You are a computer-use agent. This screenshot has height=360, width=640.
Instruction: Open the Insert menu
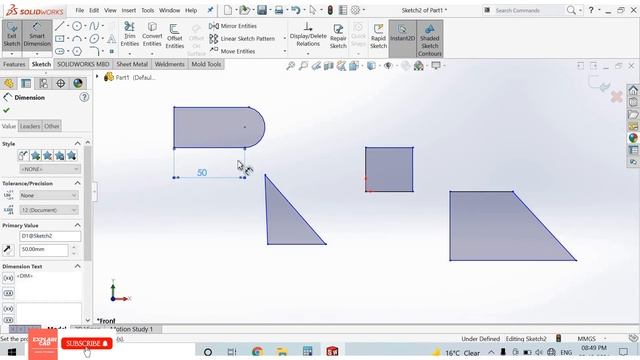point(129,10)
